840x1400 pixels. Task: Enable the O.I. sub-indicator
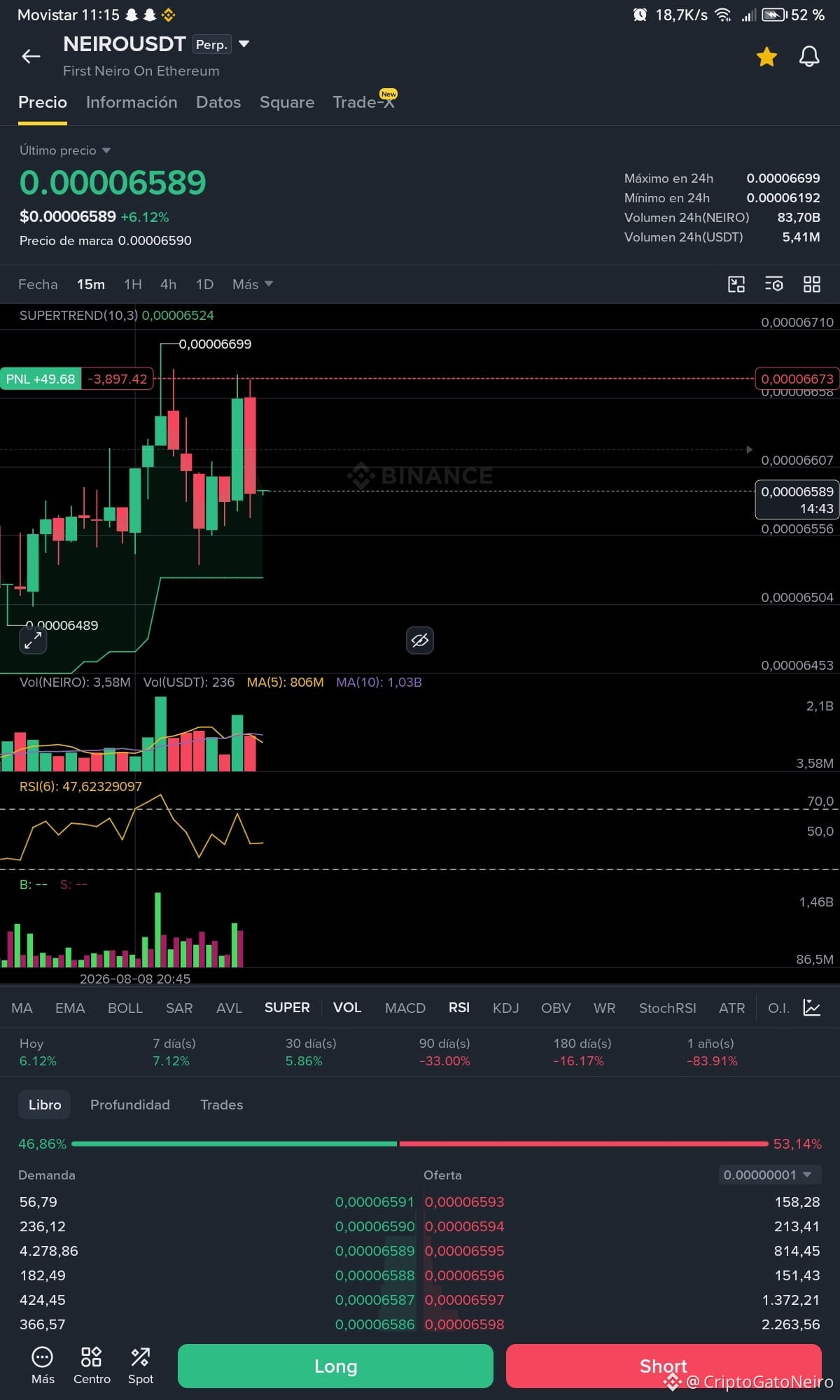coord(778,1008)
